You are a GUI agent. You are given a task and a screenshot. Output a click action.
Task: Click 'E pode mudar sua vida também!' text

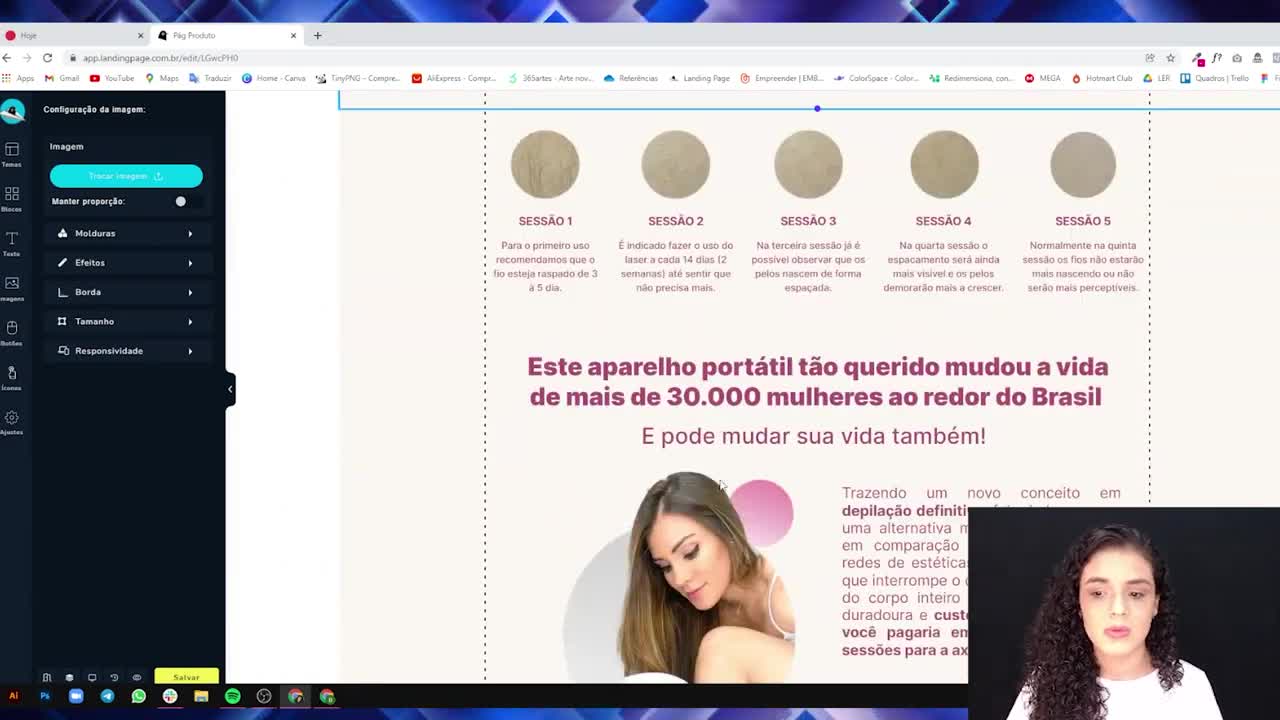coord(814,436)
